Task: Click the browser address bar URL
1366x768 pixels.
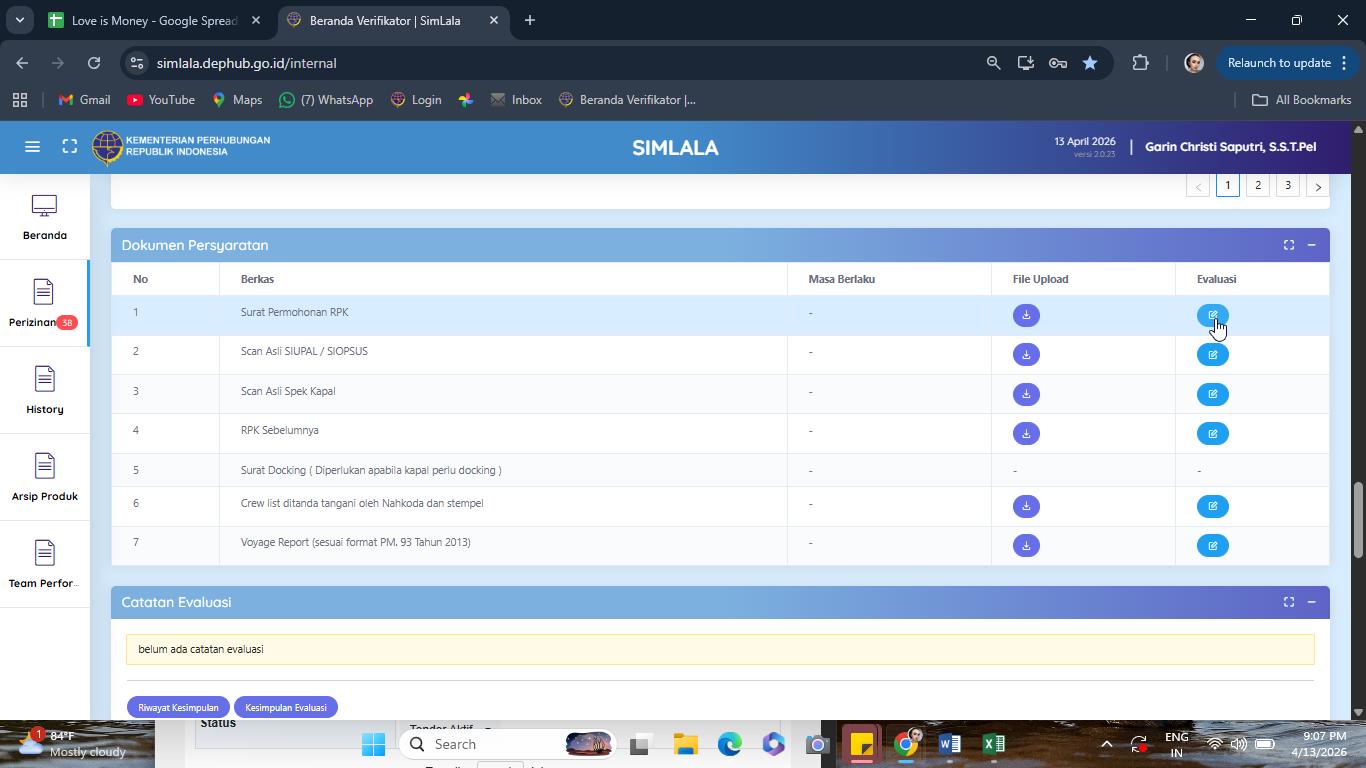Action: coord(246,63)
